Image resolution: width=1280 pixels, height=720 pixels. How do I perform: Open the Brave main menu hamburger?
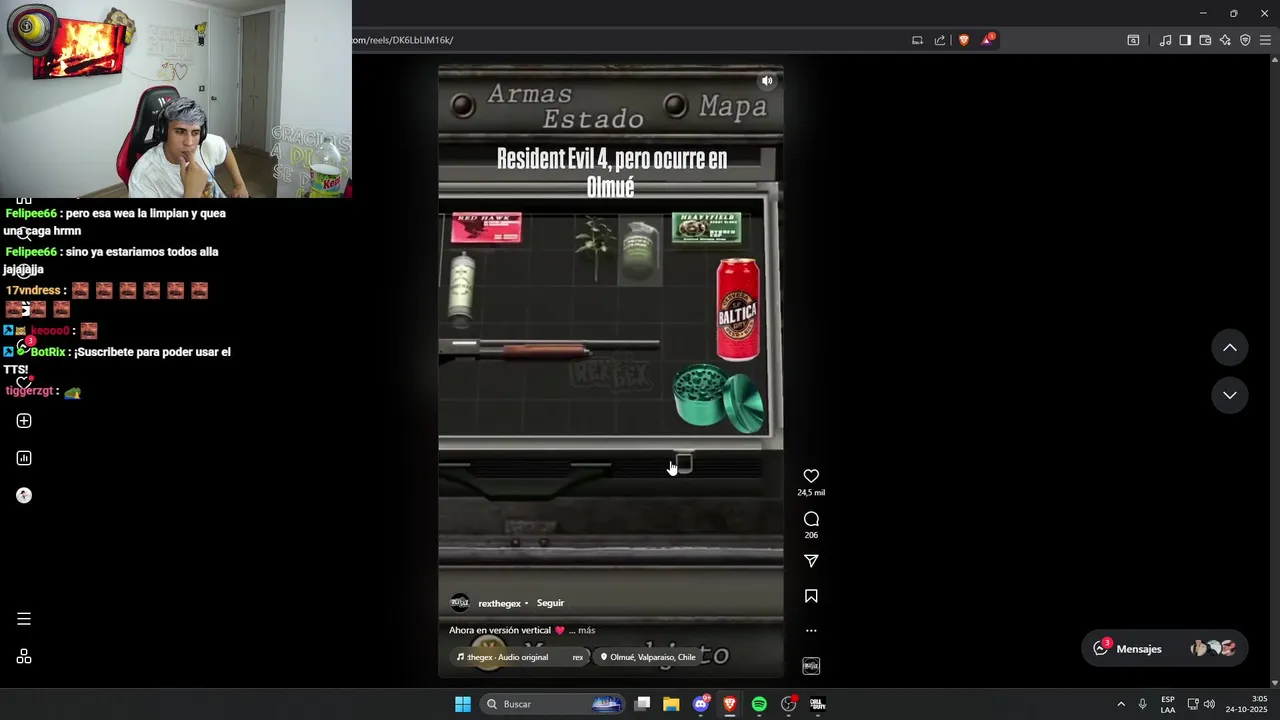point(1265,40)
